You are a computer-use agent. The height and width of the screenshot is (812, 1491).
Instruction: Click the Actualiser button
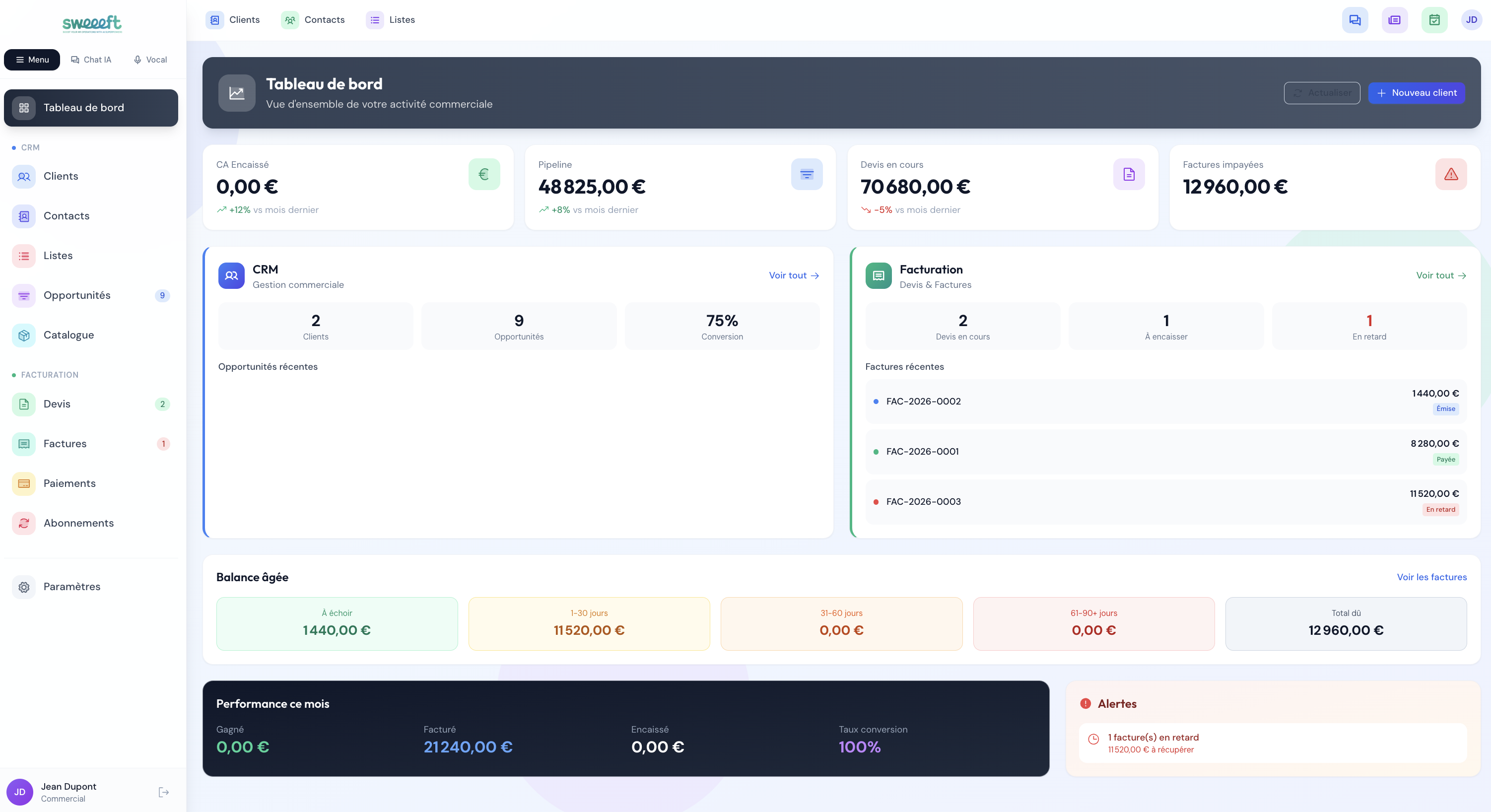[x=1321, y=93]
